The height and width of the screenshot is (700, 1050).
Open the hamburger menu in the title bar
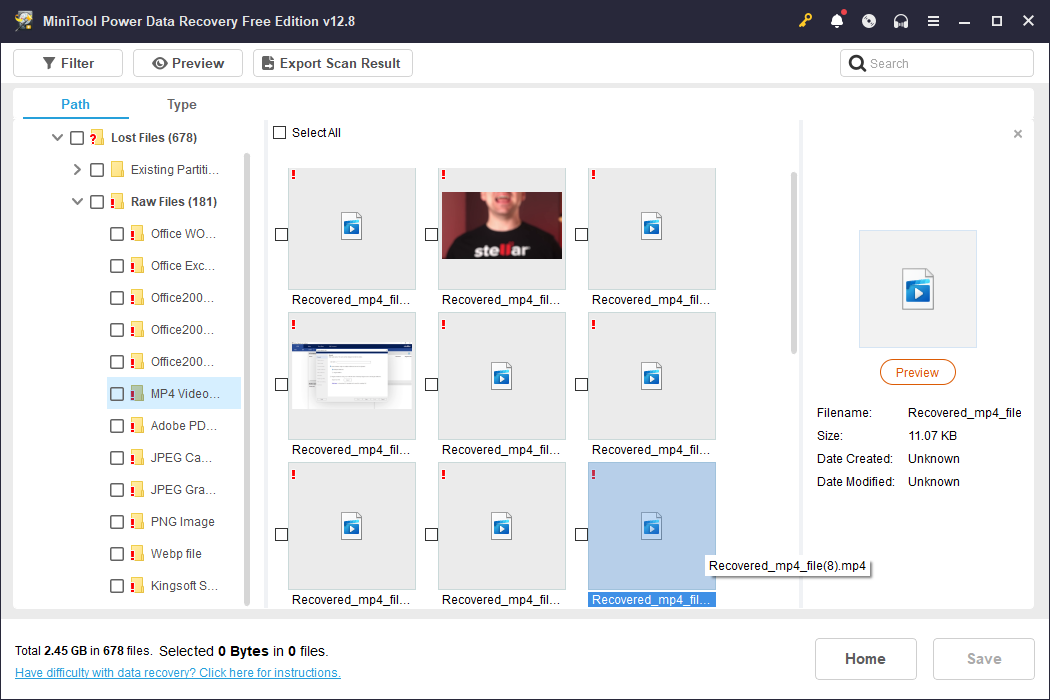pyautogui.click(x=933, y=20)
